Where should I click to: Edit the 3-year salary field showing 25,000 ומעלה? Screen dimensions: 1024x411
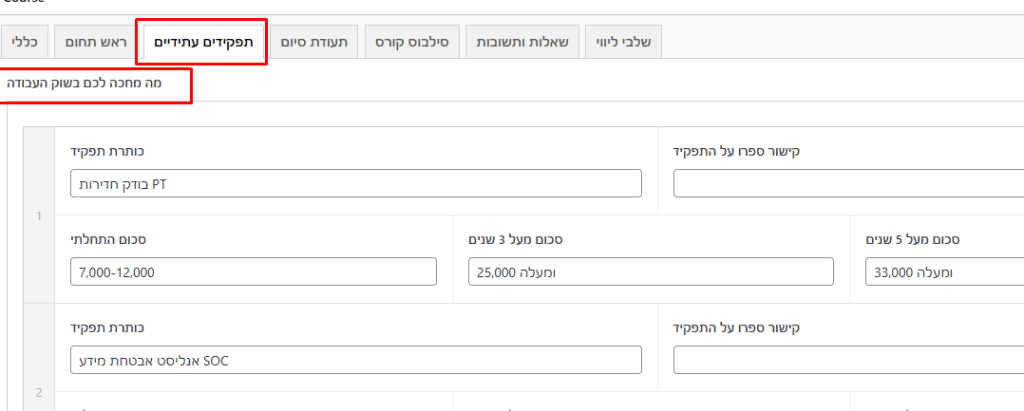(650, 272)
